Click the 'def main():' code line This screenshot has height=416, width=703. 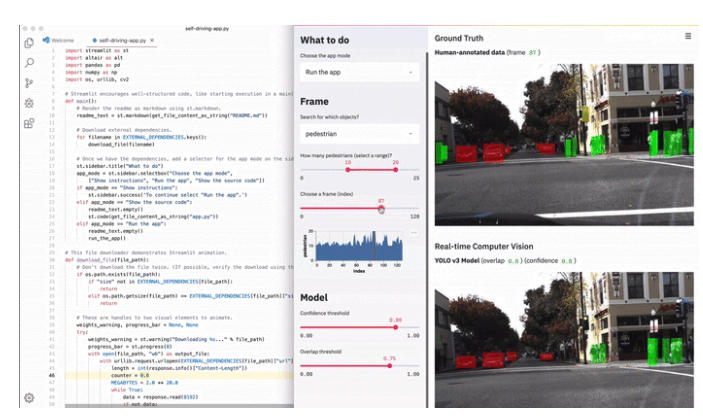pyautogui.click(x=81, y=101)
